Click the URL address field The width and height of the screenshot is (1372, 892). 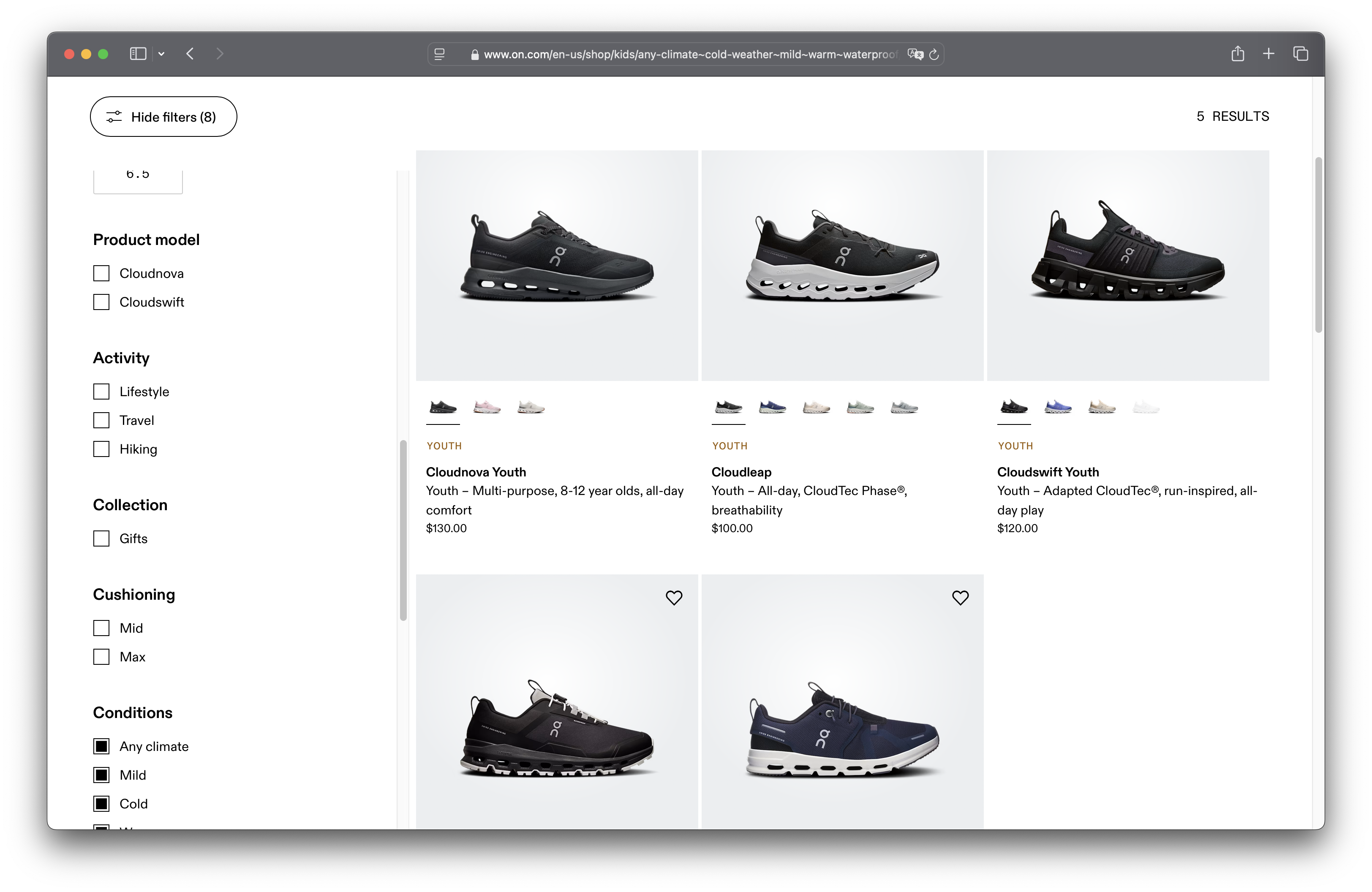coord(686,54)
